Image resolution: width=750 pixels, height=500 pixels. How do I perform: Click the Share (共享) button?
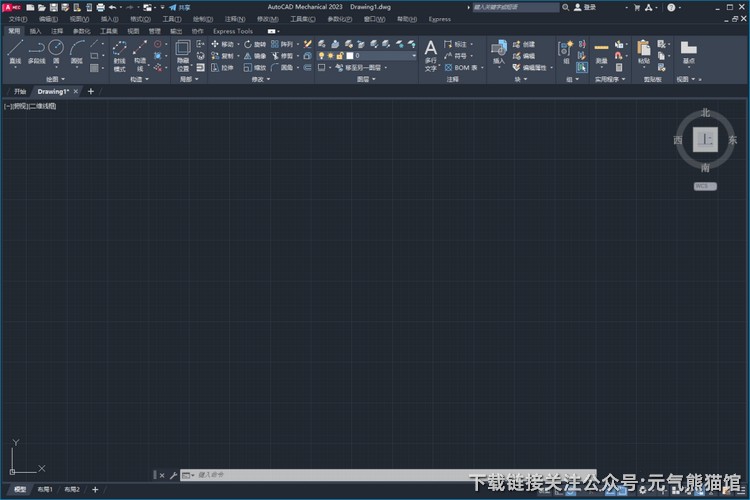point(180,7)
